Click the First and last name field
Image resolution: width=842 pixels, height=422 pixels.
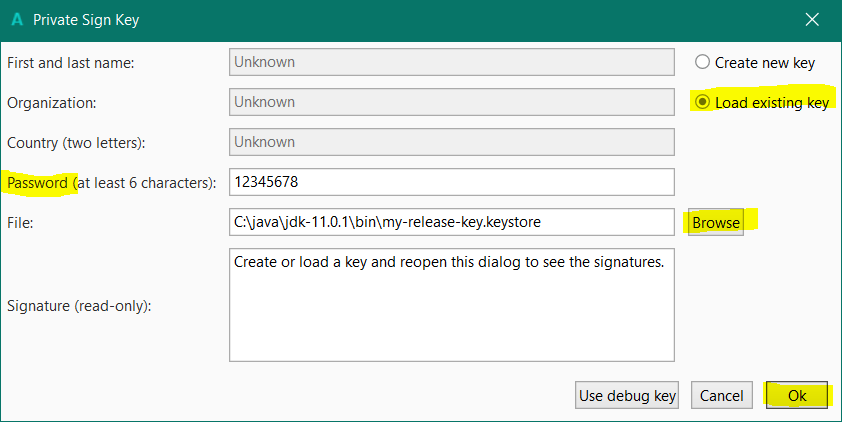tap(451, 62)
